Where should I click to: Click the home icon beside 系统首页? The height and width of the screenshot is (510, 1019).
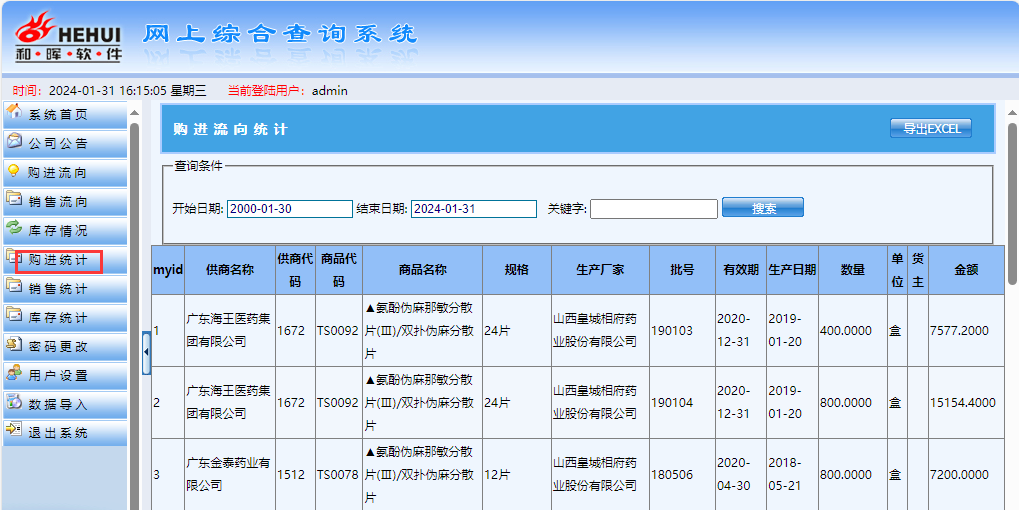point(14,111)
